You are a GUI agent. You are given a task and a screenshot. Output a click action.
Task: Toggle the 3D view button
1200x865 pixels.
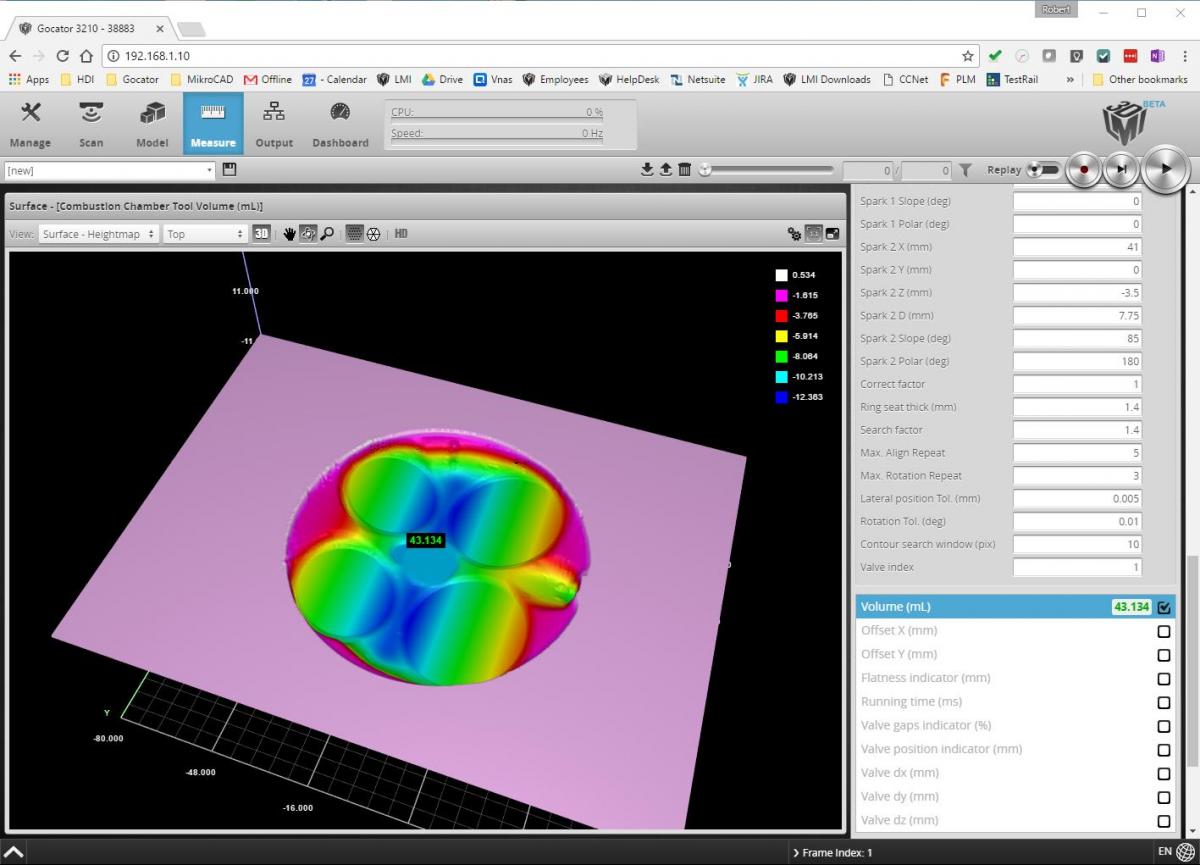tap(261, 234)
